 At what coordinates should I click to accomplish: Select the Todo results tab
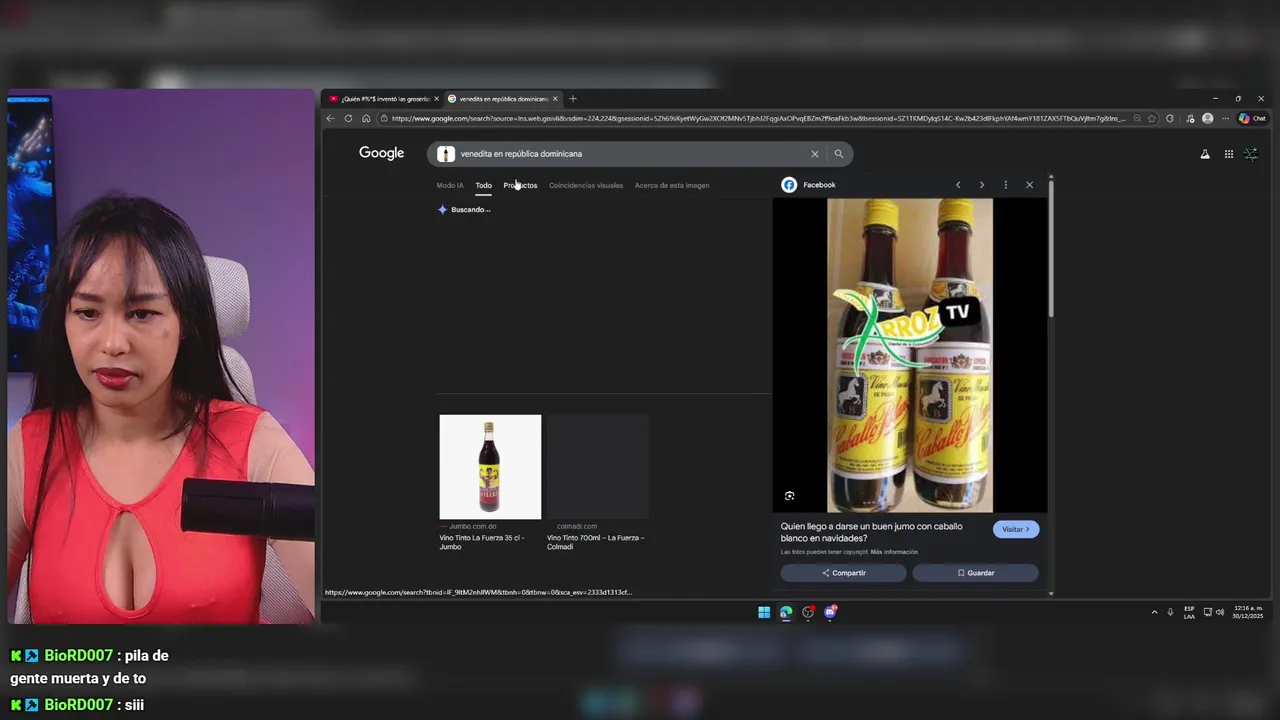(x=484, y=185)
